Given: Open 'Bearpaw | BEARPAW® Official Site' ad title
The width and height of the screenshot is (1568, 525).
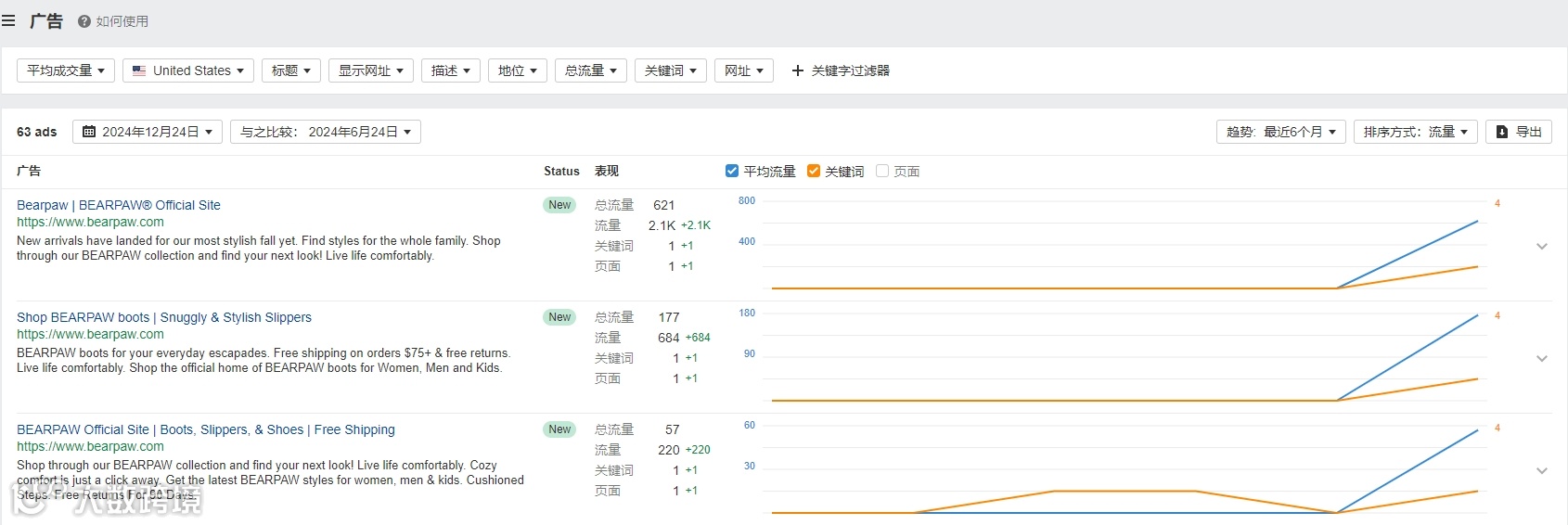Looking at the screenshot, I should click(x=119, y=205).
